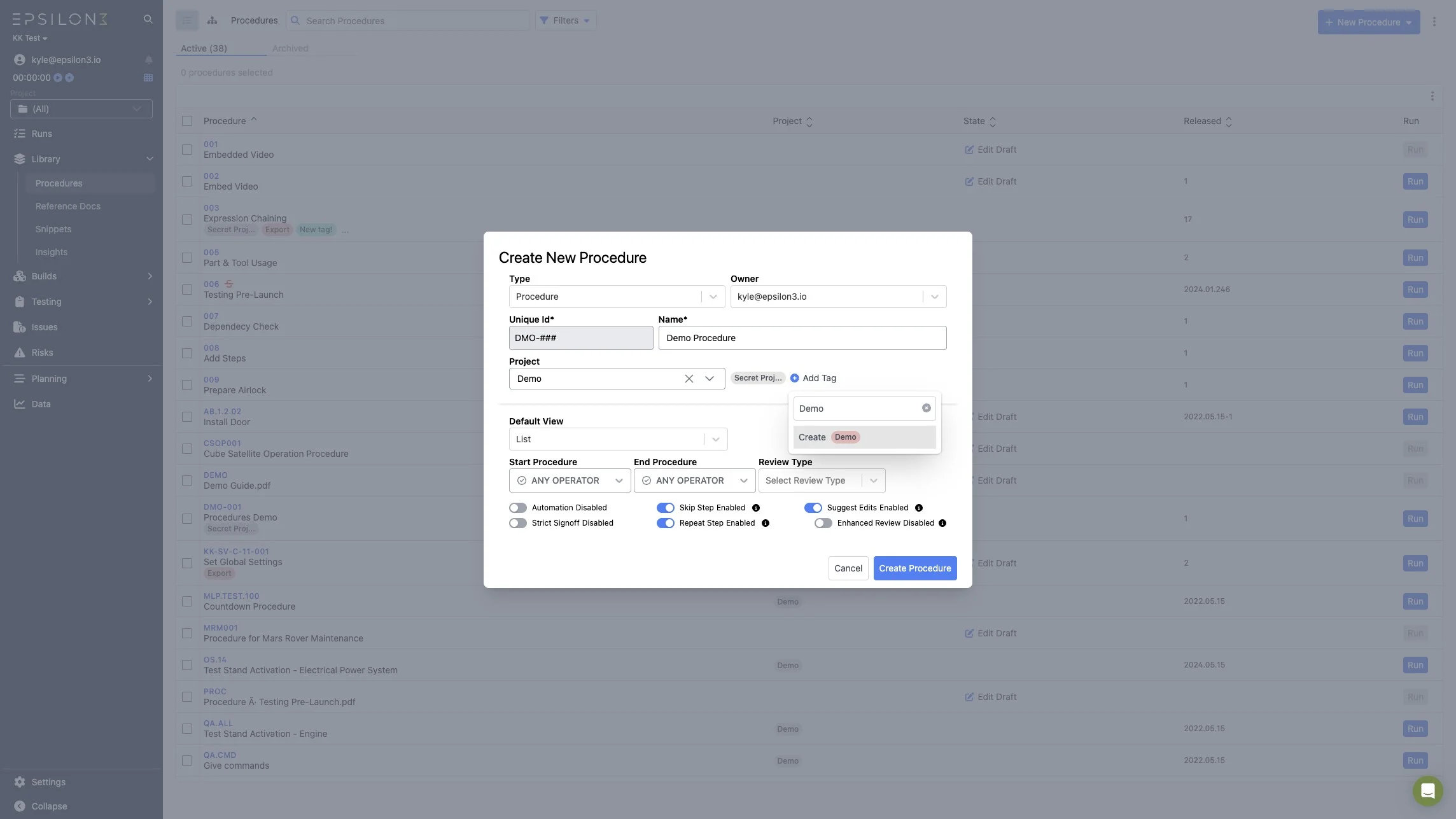The height and width of the screenshot is (819, 1456).
Task: Click the Issues sidebar icon
Action: coord(20,327)
